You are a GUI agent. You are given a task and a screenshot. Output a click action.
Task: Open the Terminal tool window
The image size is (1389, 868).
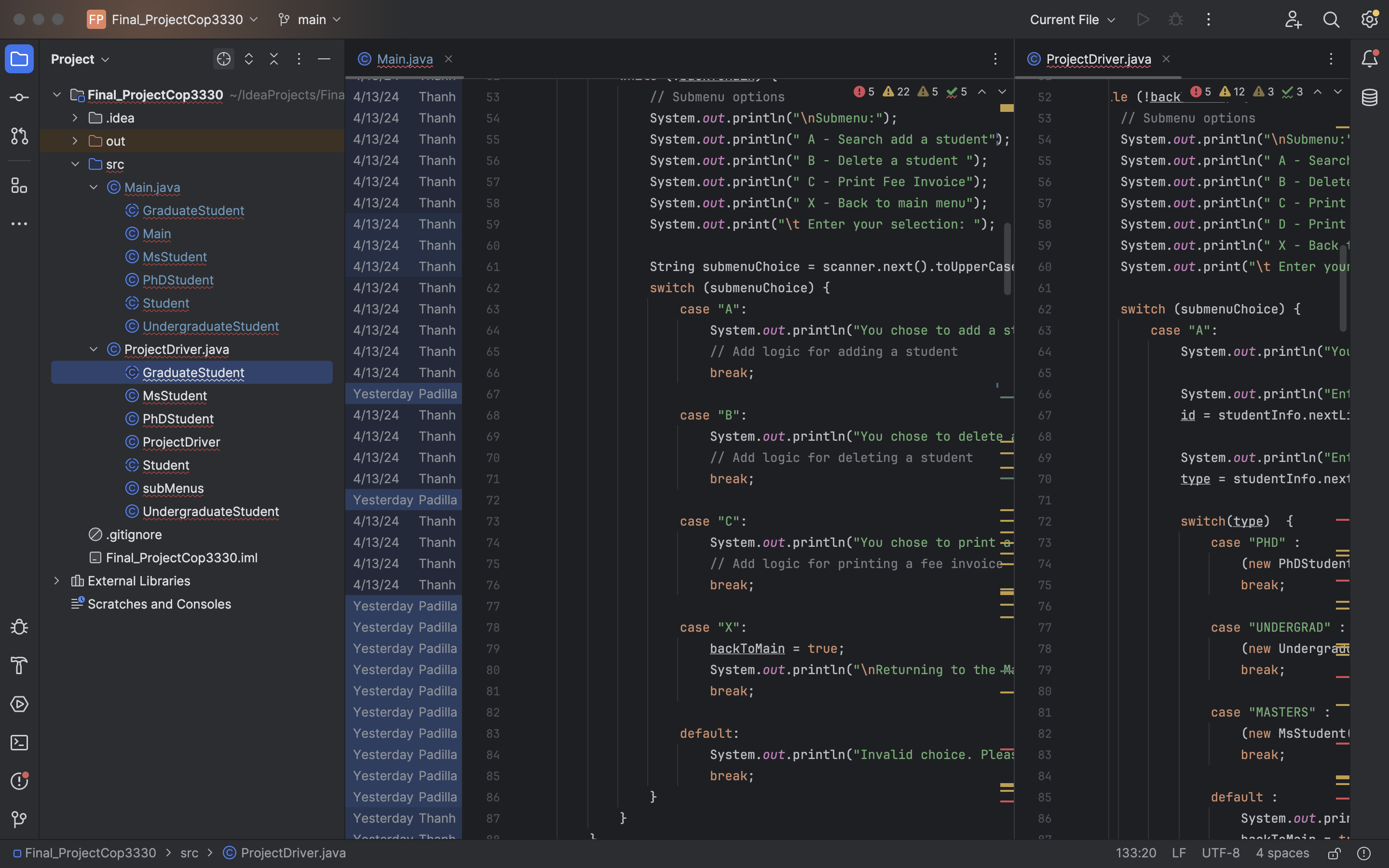tap(19, 742)
